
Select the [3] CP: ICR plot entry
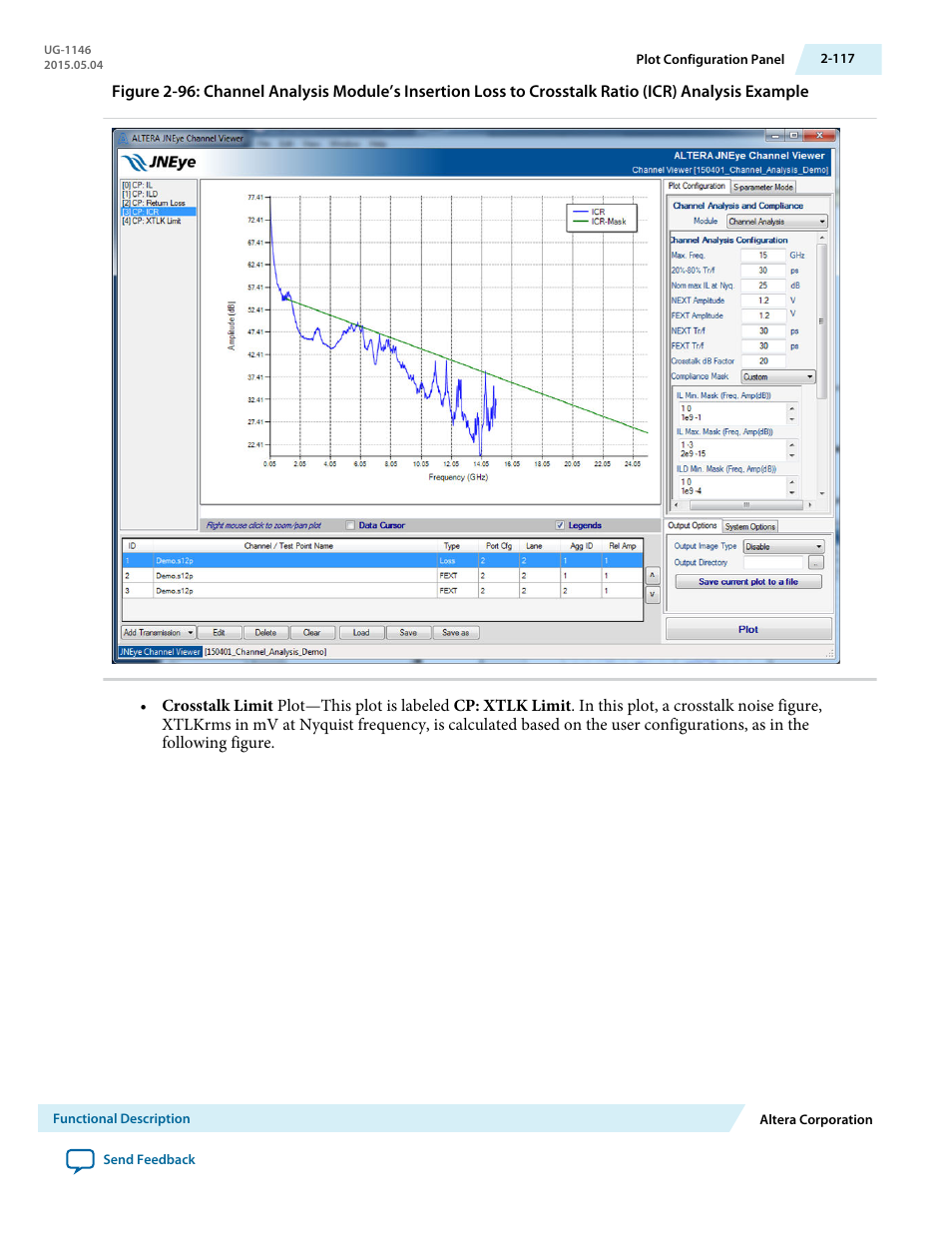point(159,212)
